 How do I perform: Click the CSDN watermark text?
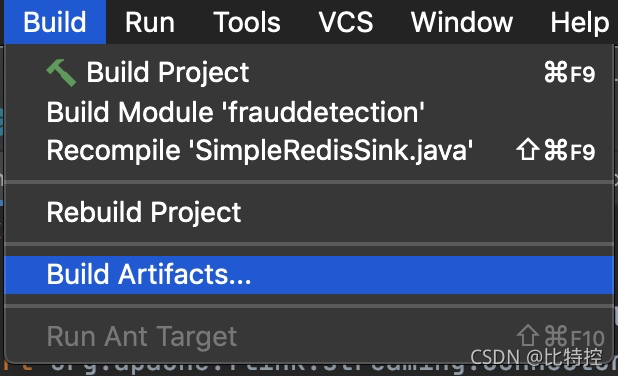pos(536,357)
